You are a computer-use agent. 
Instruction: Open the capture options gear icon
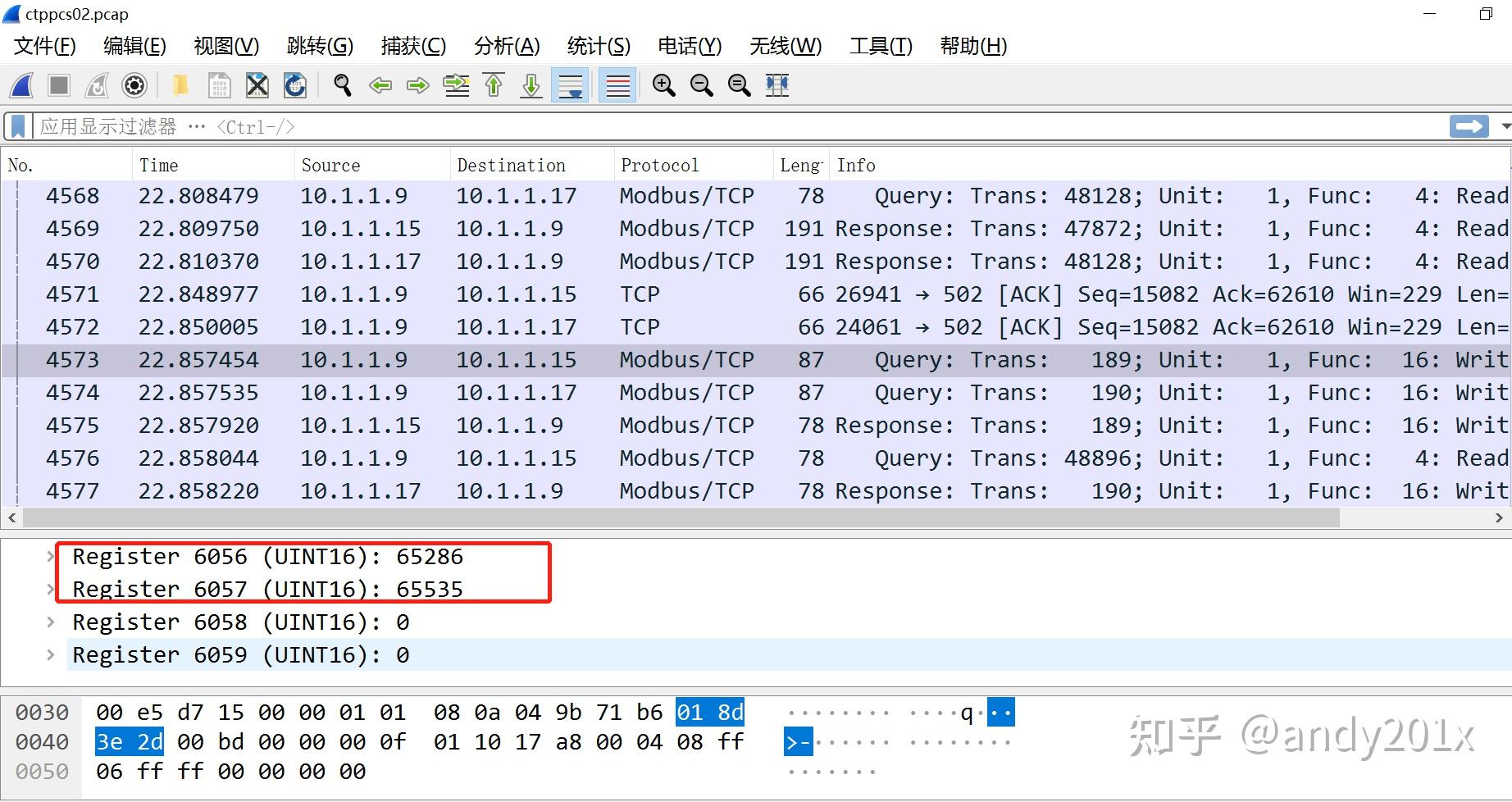pos(134,85)
